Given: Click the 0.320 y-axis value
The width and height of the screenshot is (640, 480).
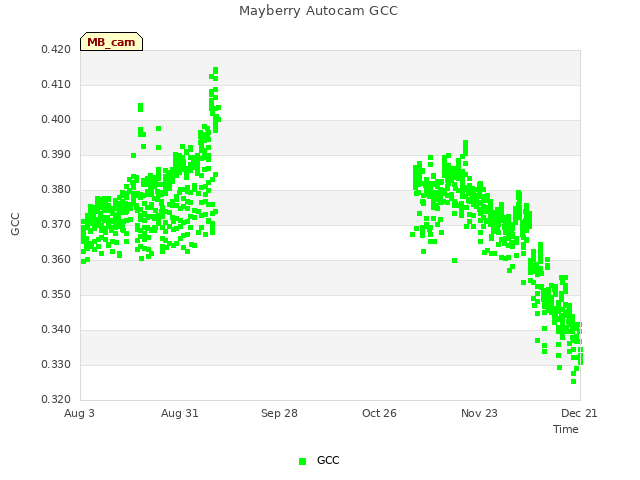Looking at the screenshot, I should tap(56, 399).
